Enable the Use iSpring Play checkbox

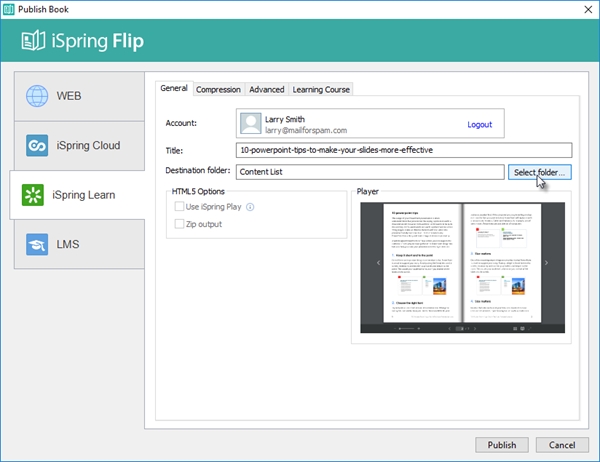(179, 207)
